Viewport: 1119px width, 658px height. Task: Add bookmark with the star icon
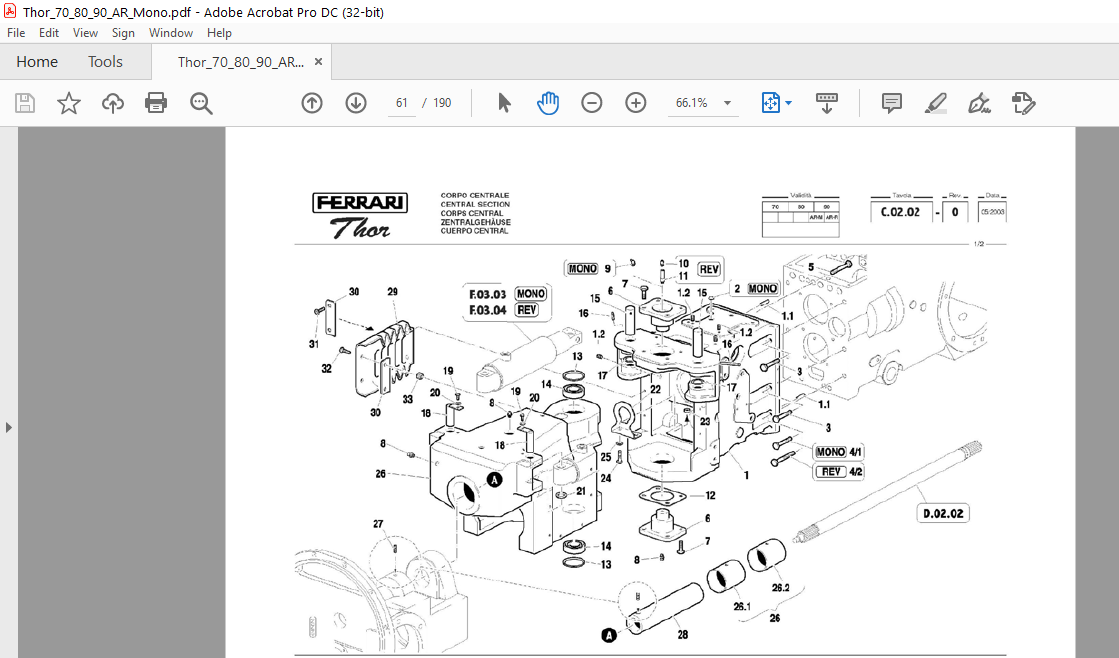pos(69,103)
